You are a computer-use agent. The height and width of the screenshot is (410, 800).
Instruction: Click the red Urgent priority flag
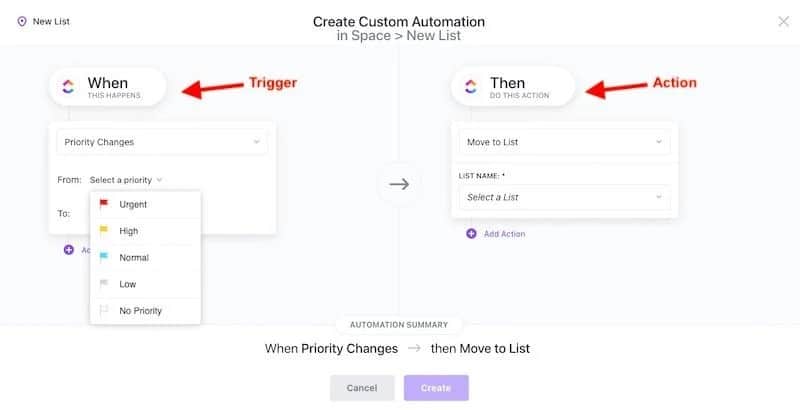pyautogui.click(x=104, y=204)
